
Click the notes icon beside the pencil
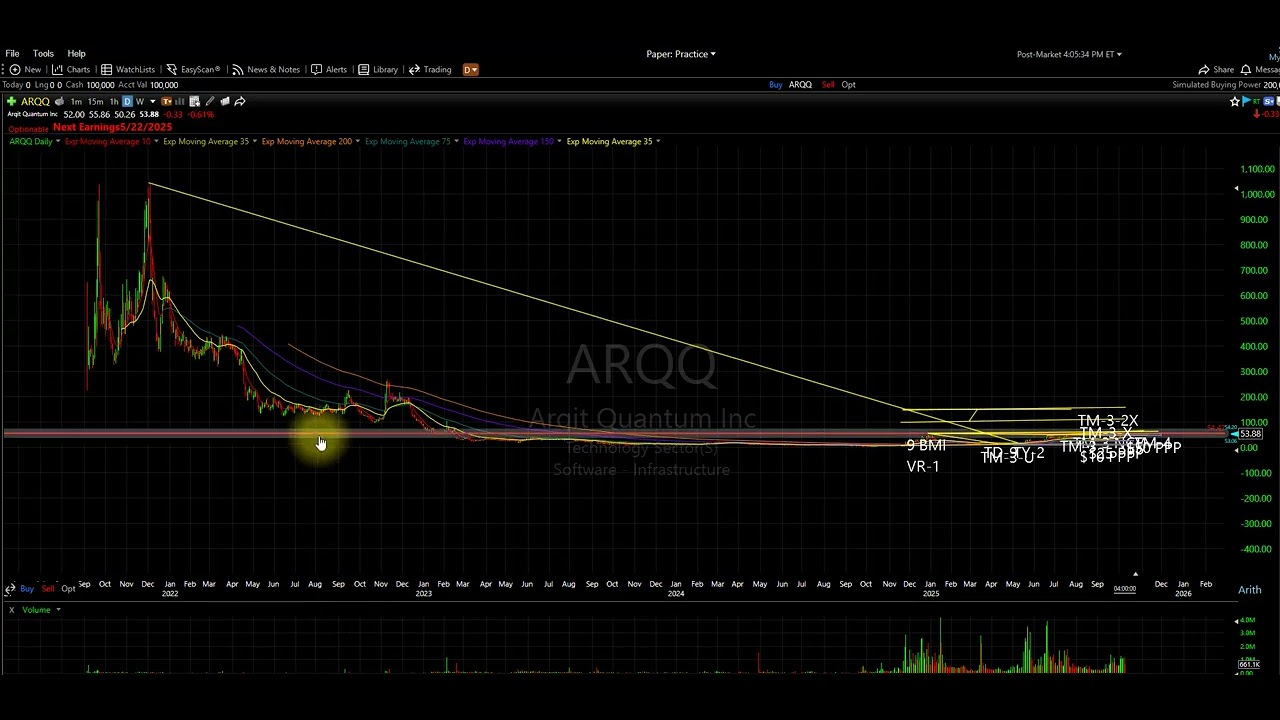point(225,101)
